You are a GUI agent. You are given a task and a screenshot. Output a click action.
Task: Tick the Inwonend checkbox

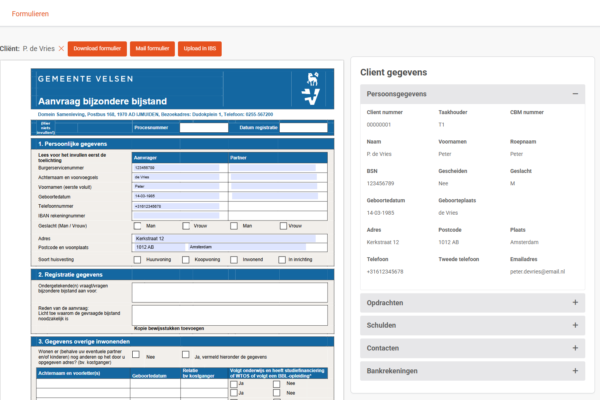(234, 260)
